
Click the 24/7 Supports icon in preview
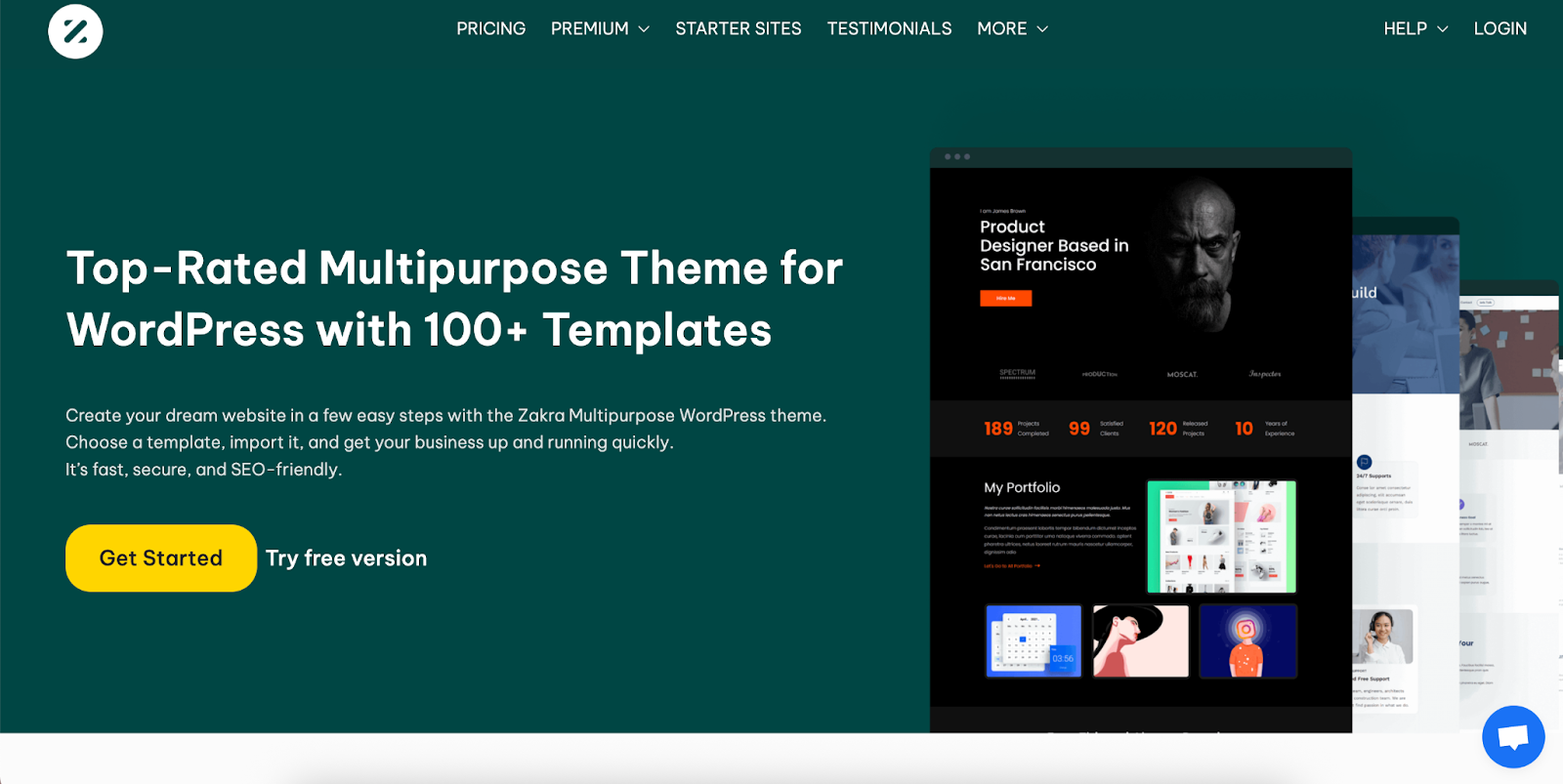(x=1365, y=462)
